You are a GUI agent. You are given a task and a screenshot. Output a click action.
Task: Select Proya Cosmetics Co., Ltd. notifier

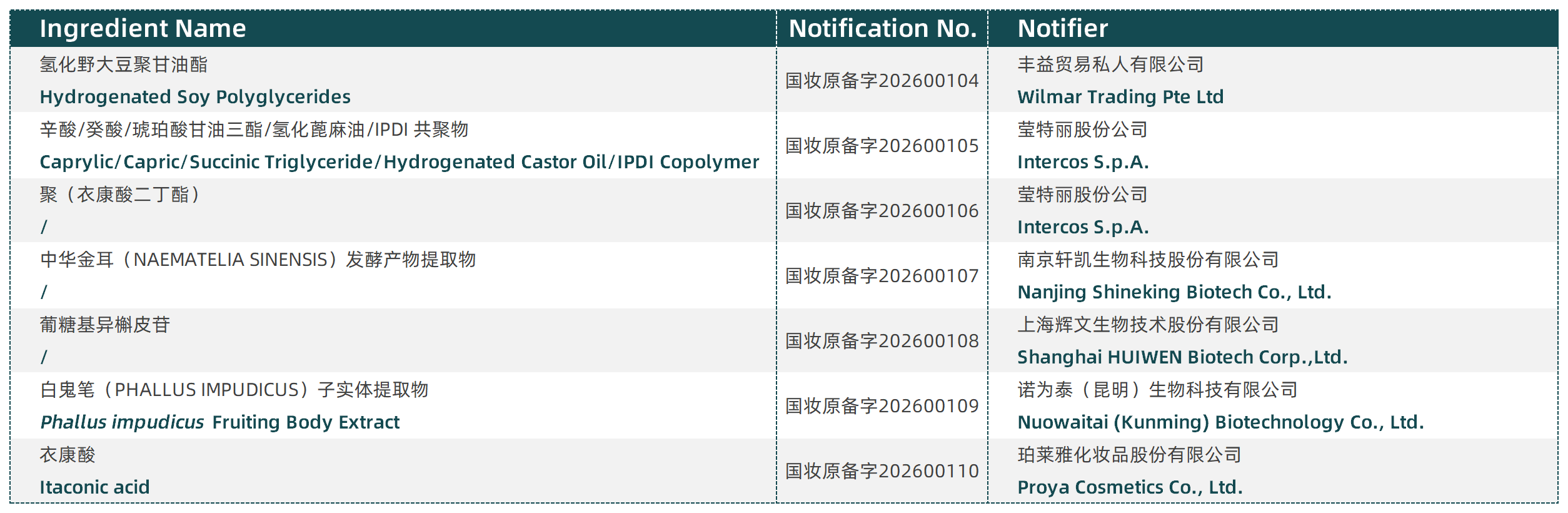[1129, 487]
